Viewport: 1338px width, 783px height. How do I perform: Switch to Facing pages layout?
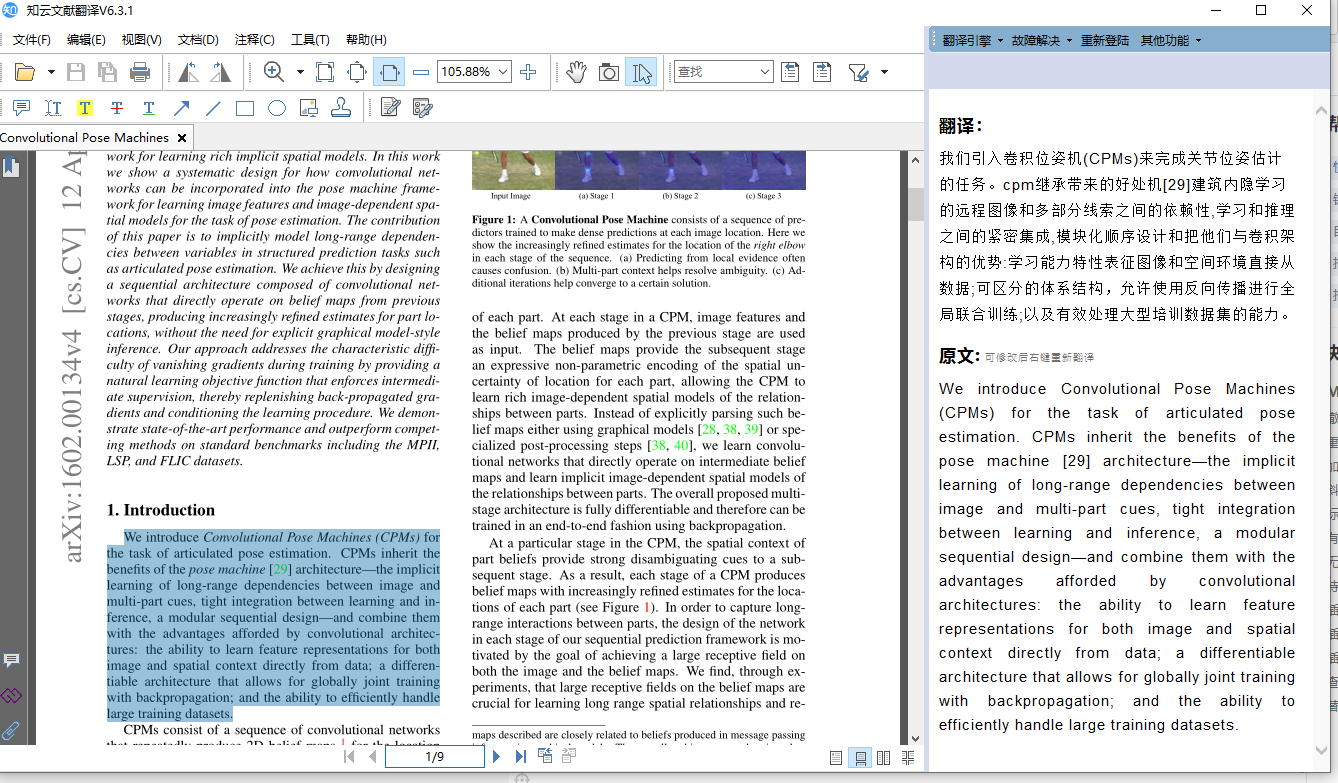(884, 758)
